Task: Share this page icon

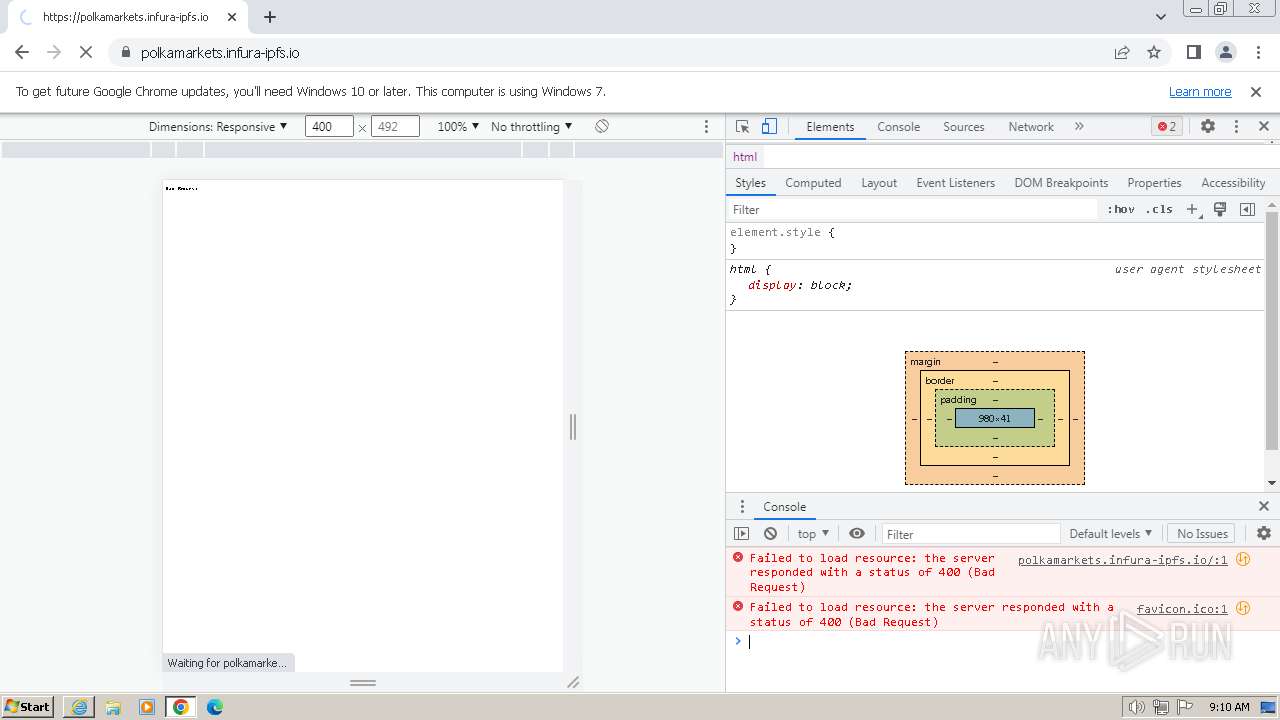Action: (x=1122, y=53)
